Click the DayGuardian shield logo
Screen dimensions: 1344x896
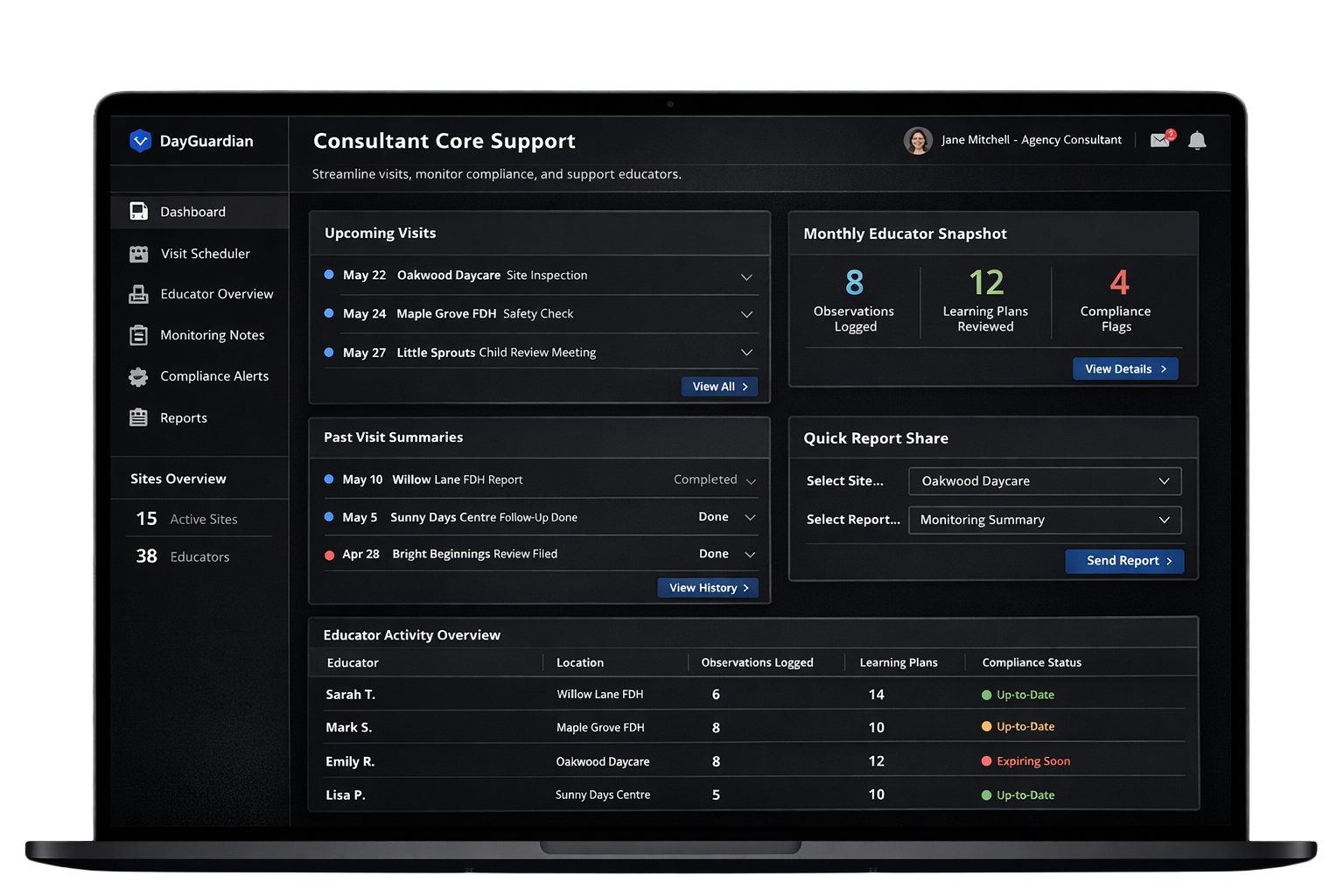click(x=141, y=140)
